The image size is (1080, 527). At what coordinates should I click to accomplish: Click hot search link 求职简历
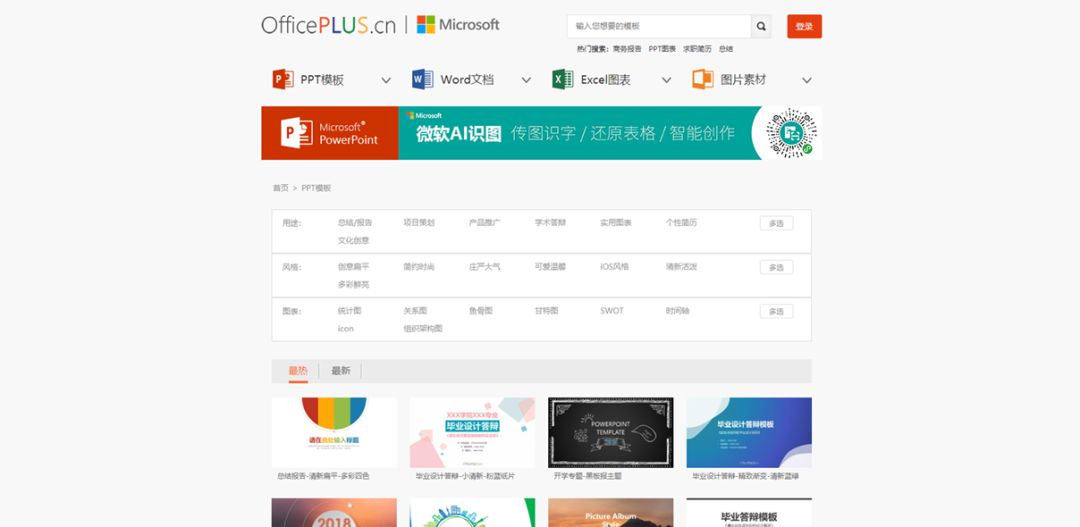(697, 49)
